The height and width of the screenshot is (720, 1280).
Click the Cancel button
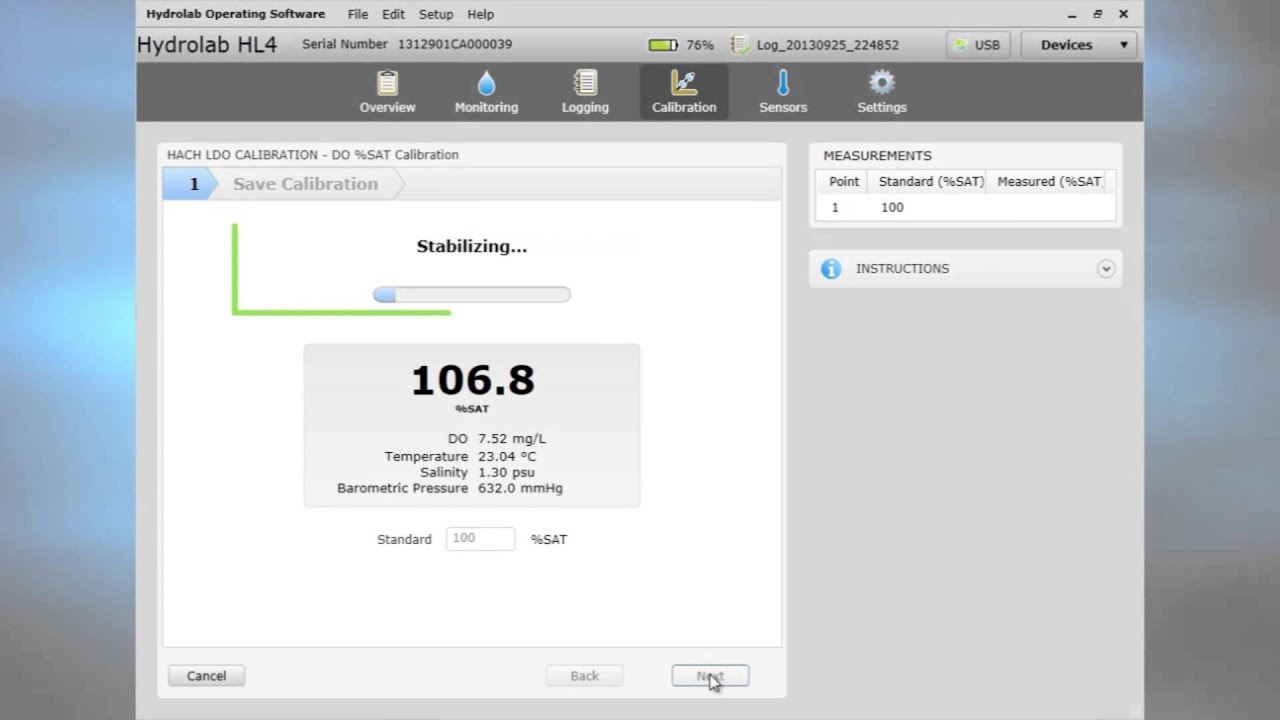[x=206, y=676]
